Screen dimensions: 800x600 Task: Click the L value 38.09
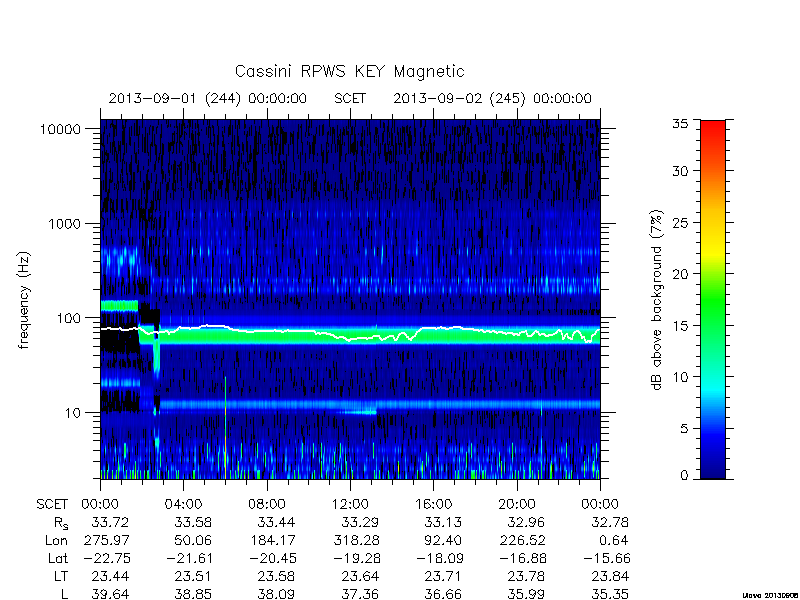tap(276, 594)
